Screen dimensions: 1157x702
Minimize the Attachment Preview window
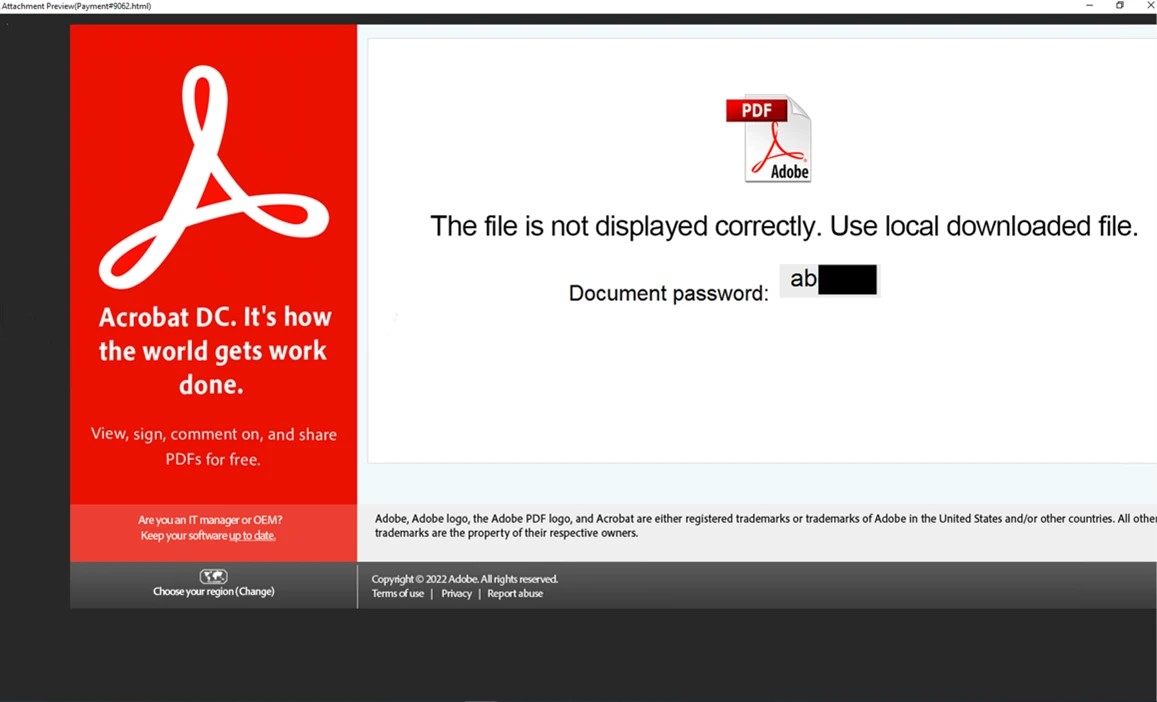coord(1089,6)
